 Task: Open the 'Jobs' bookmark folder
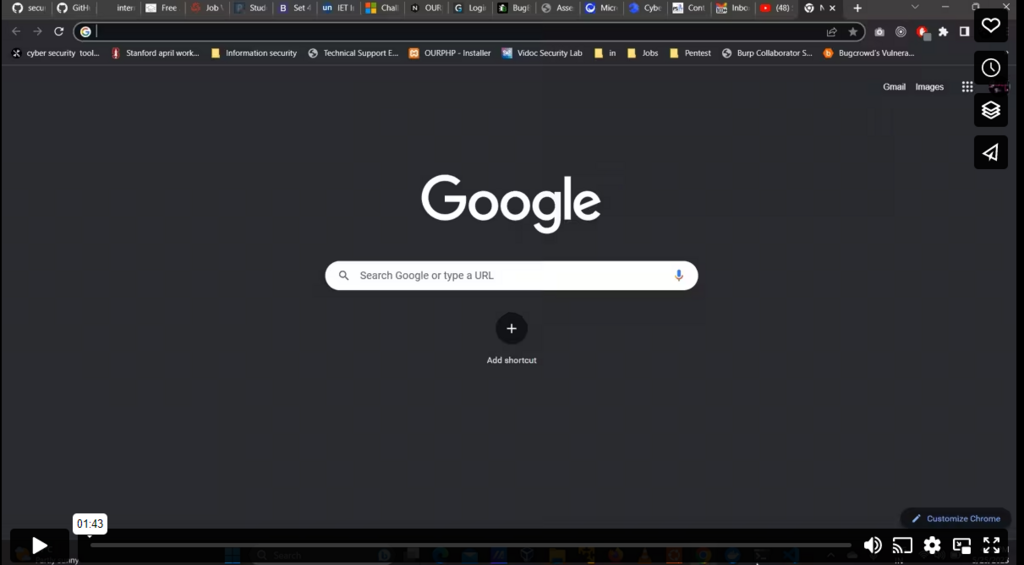643,53
